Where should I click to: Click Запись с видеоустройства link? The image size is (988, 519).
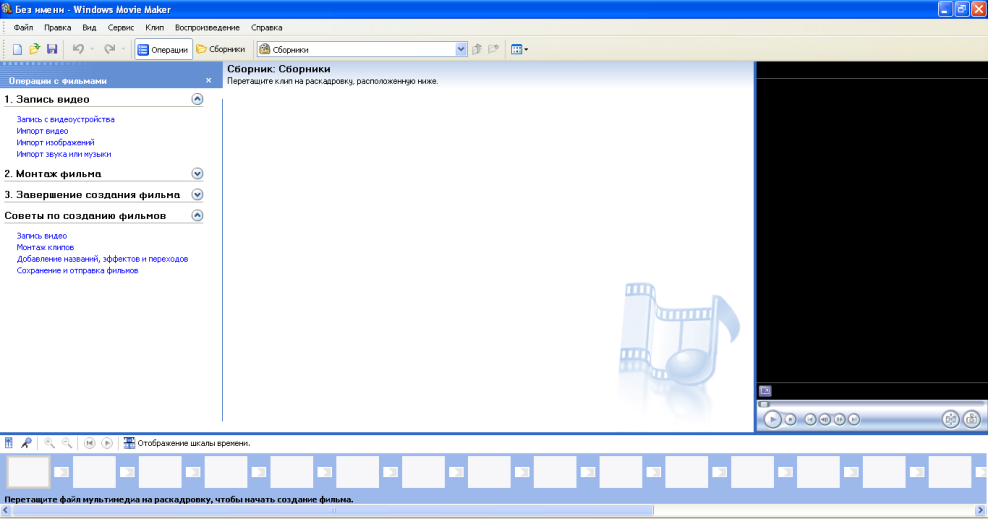(x=66, y=119)
